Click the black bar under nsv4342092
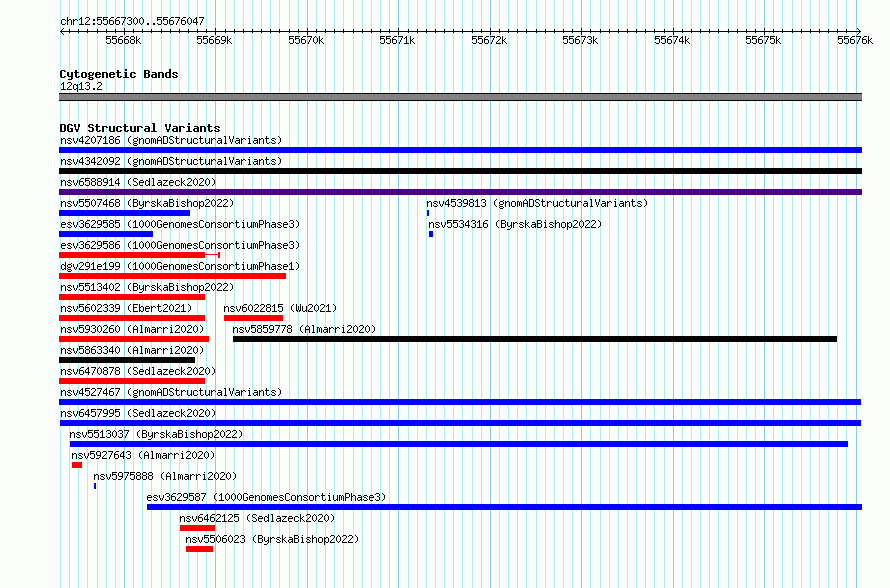This screenshot has width=890, height=588. pyautogui.click(x=460, y=171)
